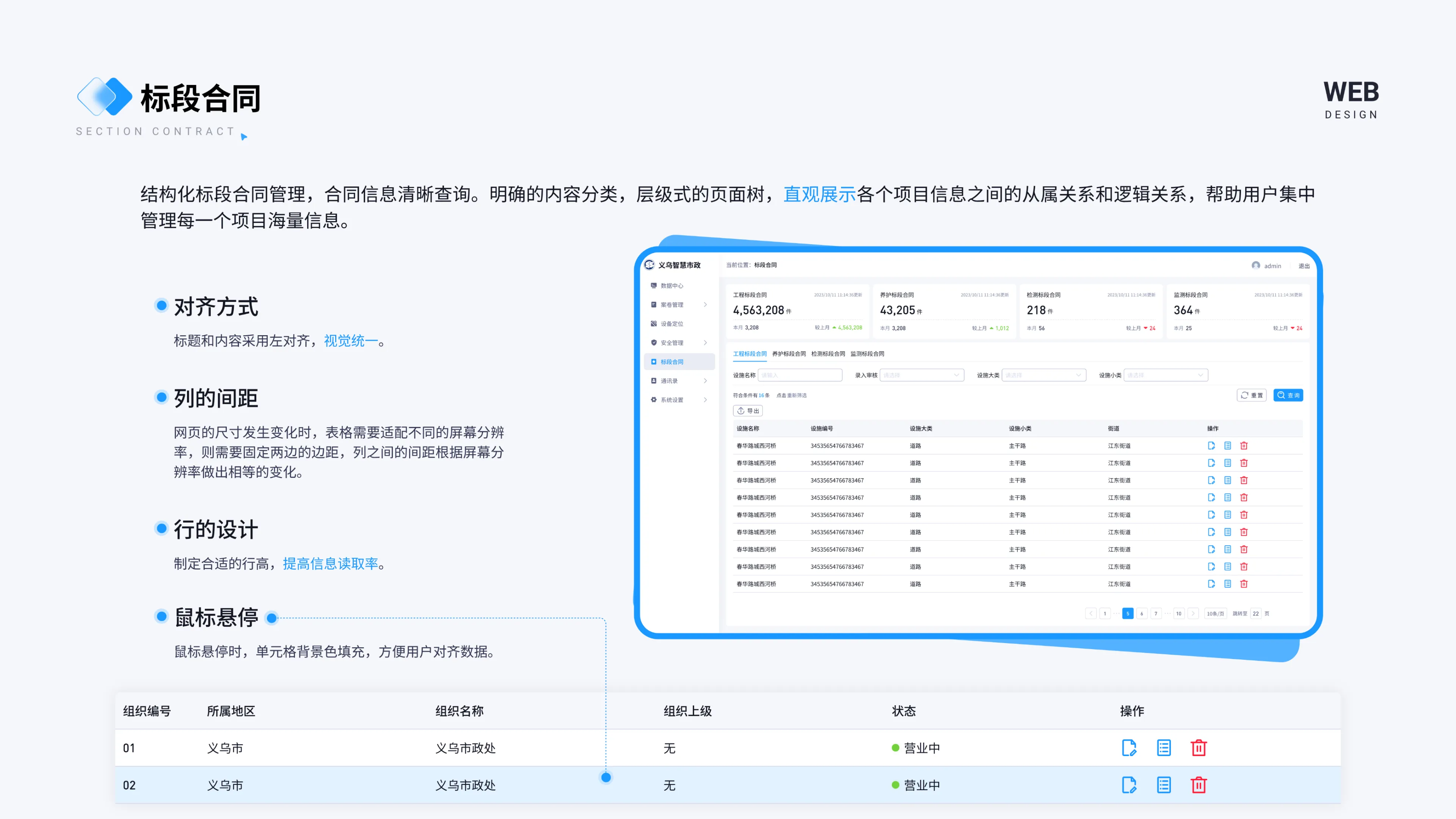This screenshot has width=1456, height=819.
Task: Click the 重置 reset button
Action: (1251, 395)
